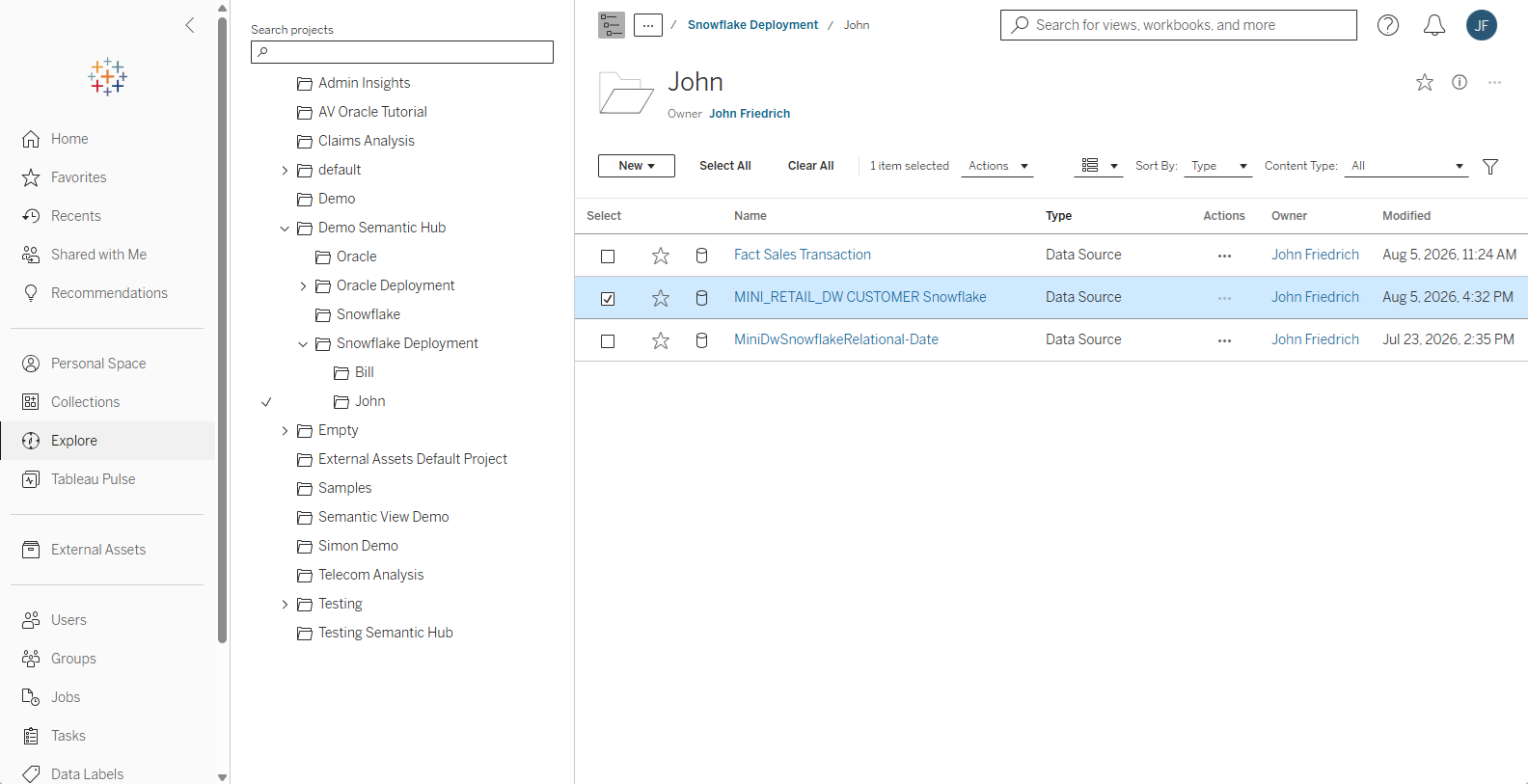The width and height of the screenshot is (1528, 784).
Task: Open Fact Sales Transaction data source
Action: [x=803, y=255]
